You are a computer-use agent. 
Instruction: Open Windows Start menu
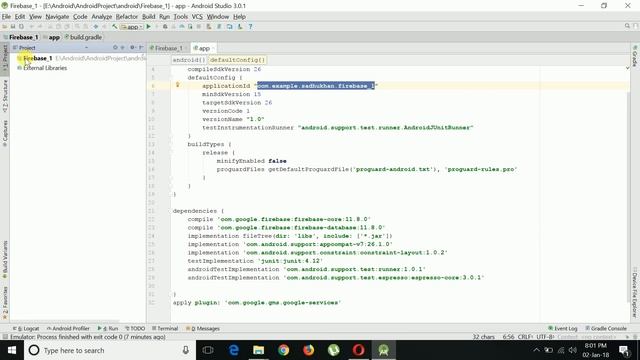(x=12, y=350)
